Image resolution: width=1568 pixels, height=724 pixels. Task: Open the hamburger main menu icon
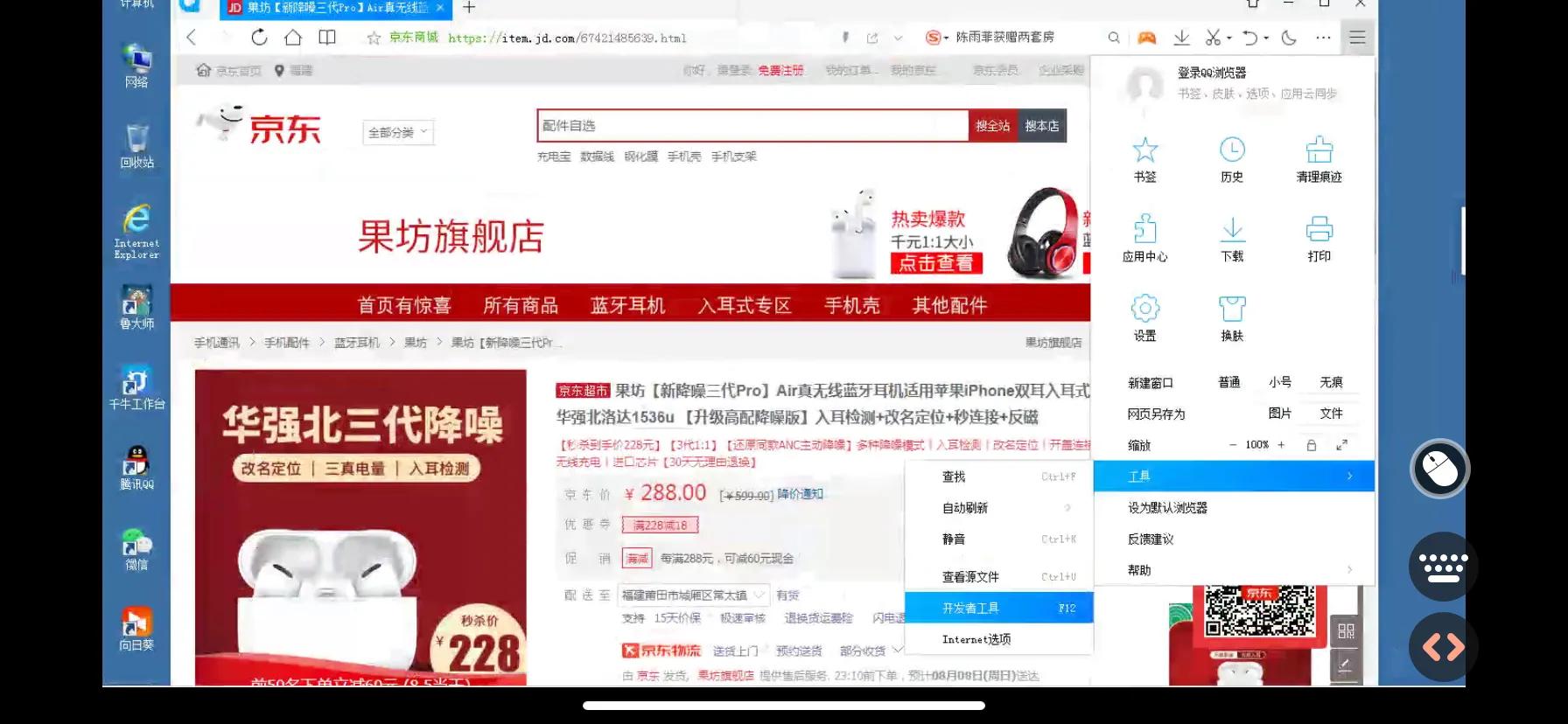coord(1357,37)
